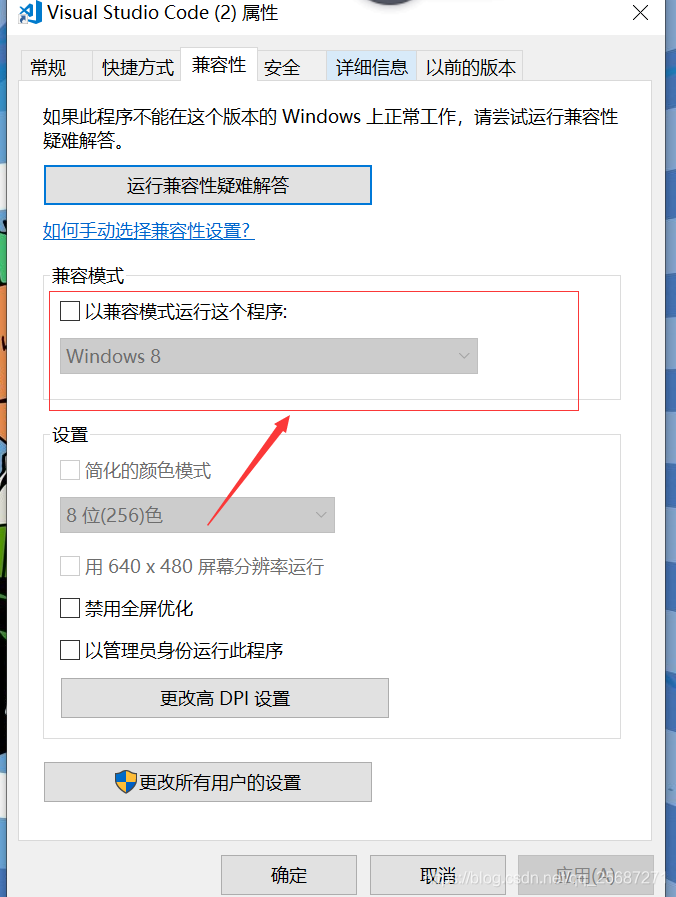Enable 以兼容模式运行这个程序 checkbox

click(70, 312)
